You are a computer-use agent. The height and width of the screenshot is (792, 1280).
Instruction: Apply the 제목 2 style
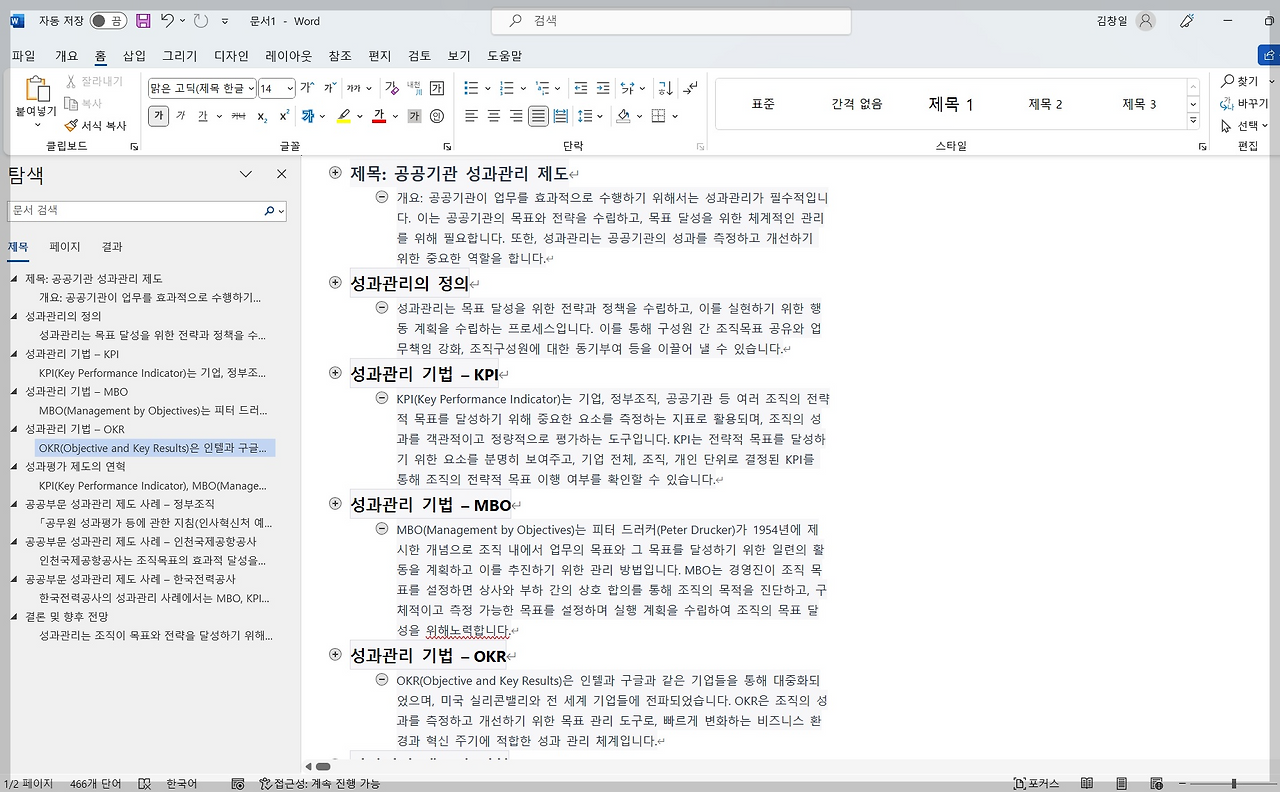(x=1045, y=104)
